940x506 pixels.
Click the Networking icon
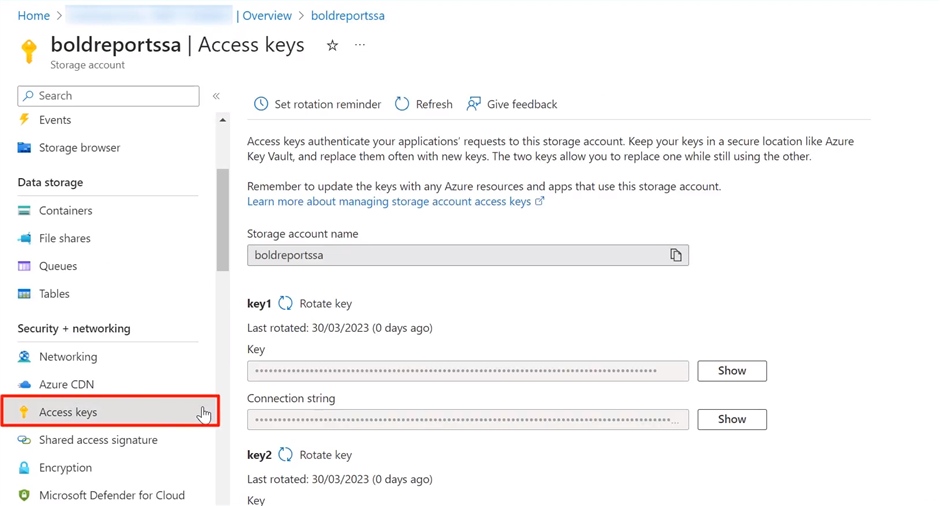[x=24, y=357]
